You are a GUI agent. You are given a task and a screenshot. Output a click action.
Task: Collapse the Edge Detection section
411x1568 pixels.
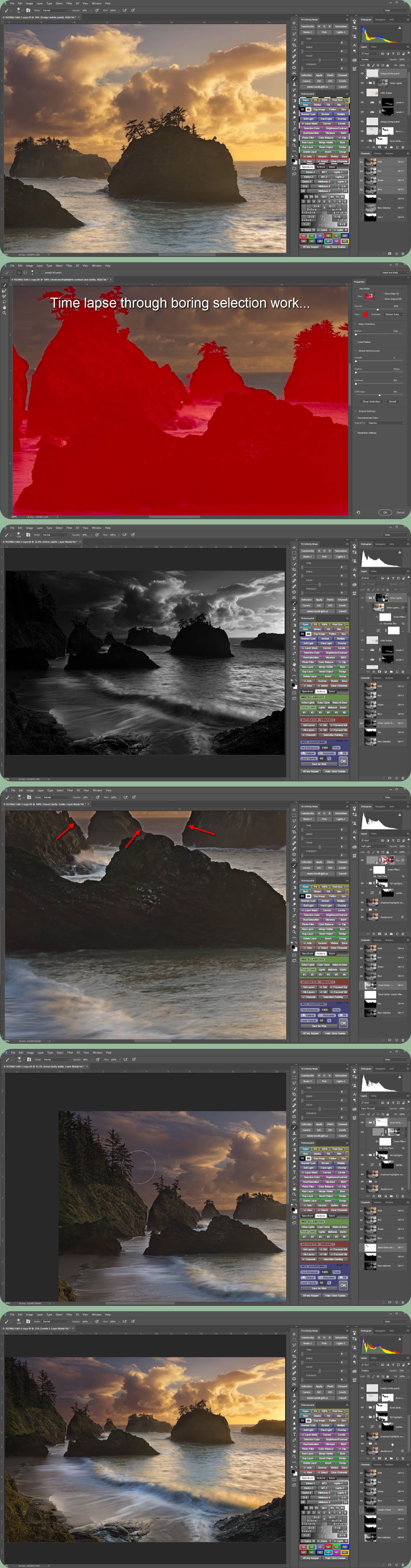(x=356, y=324)
